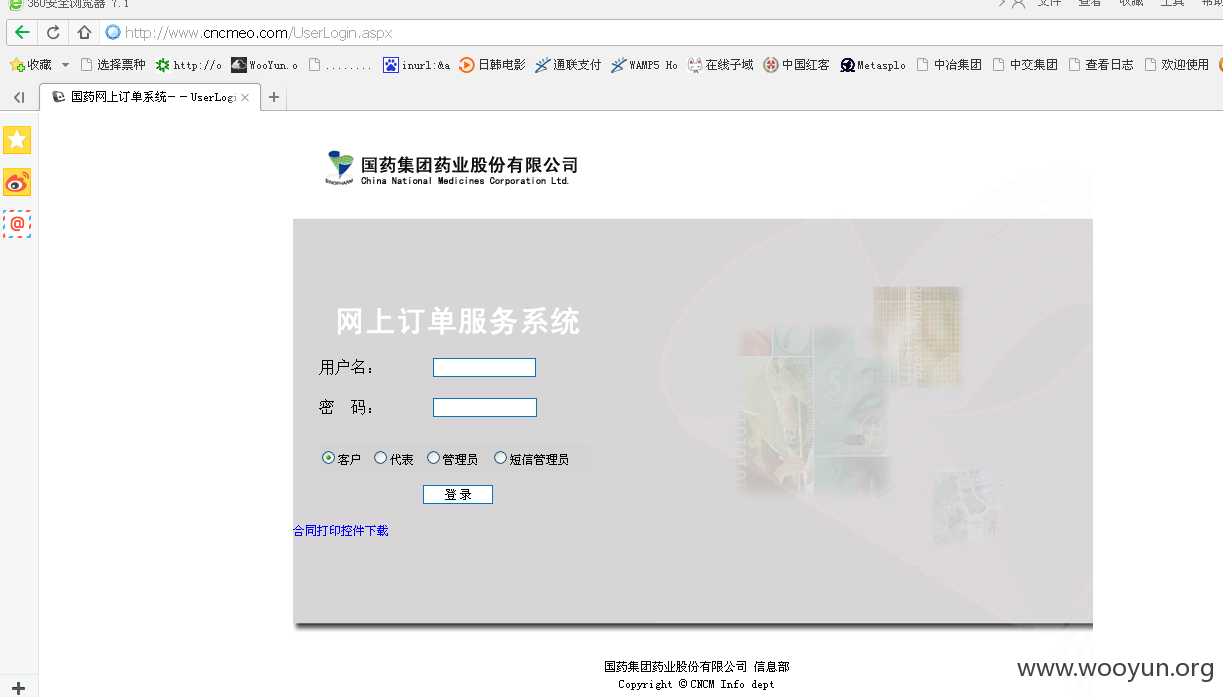
Task: Go to browser home page icon
Action: point(84,32)
